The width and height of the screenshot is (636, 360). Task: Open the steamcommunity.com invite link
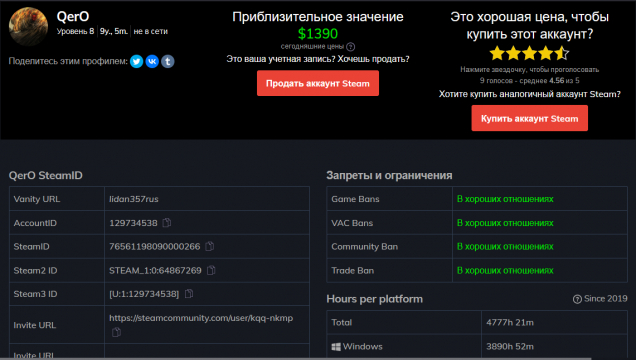point(201,318)
